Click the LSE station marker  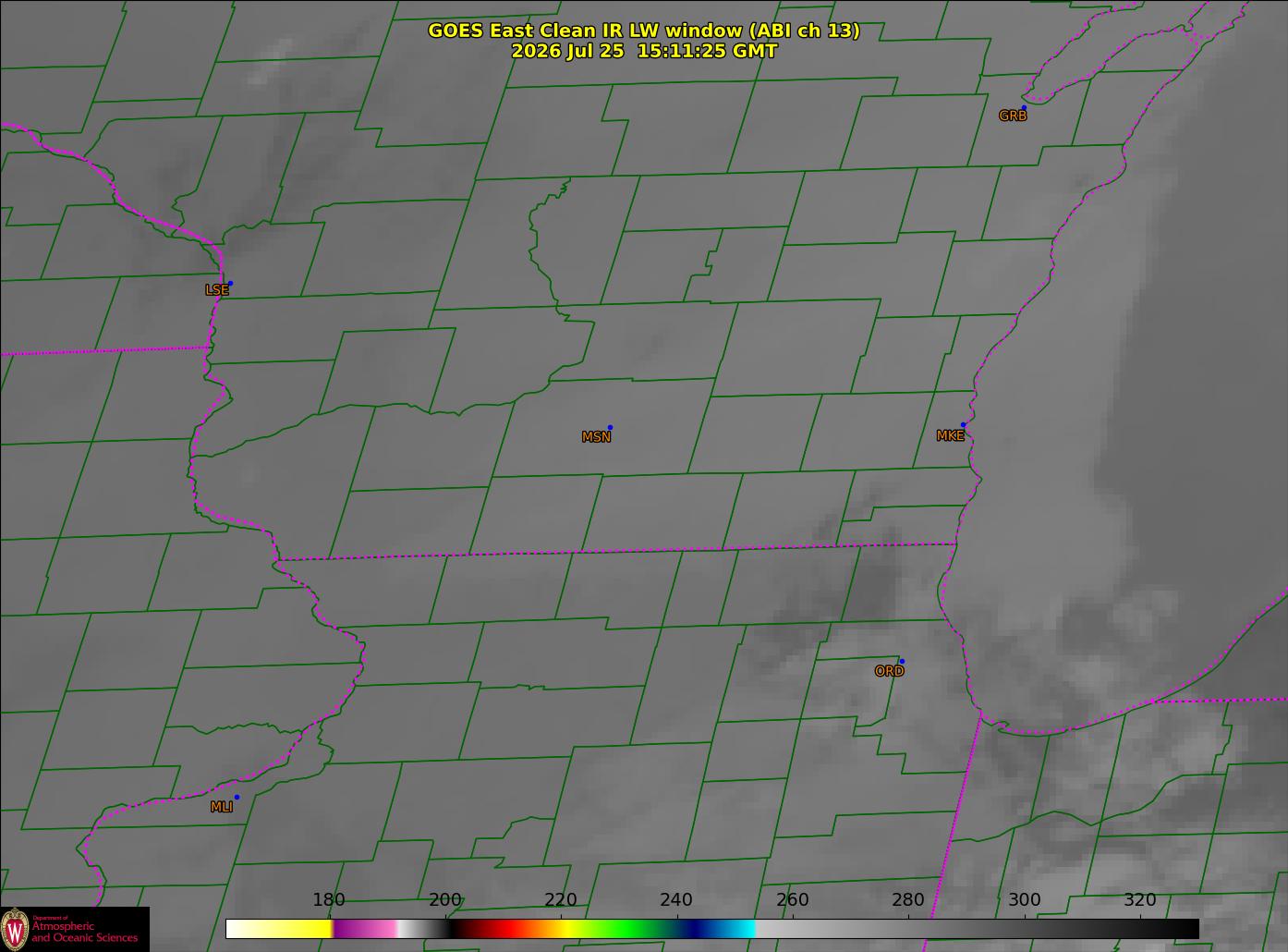[230, 283]
